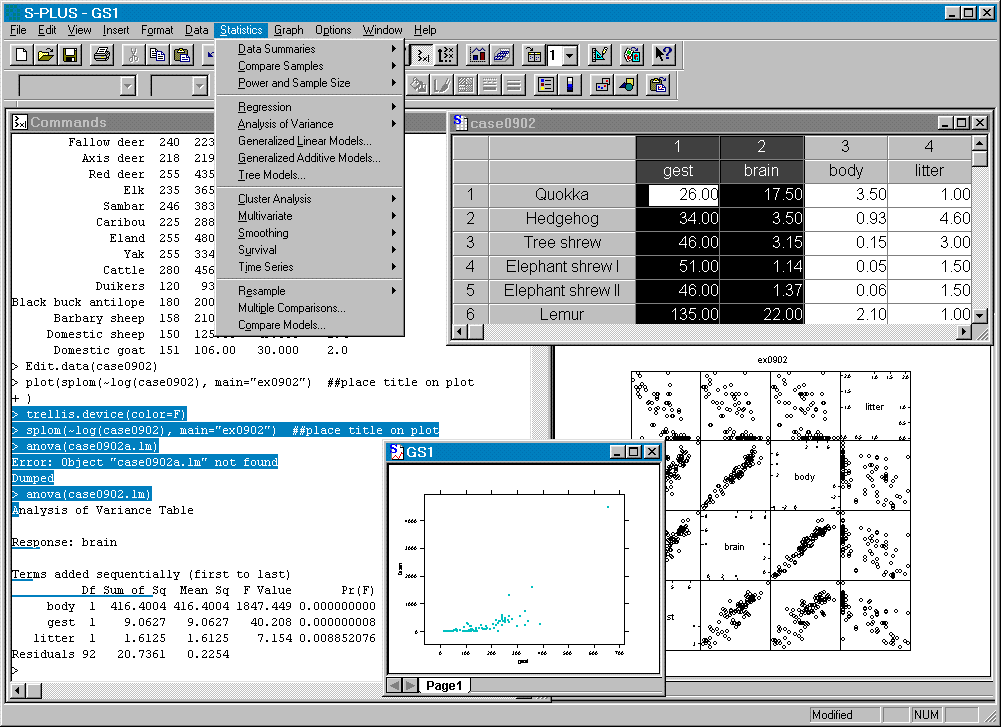1001x727 pixels.
Task: Click the Paste clipboard icon
Action: click(182, 55)
